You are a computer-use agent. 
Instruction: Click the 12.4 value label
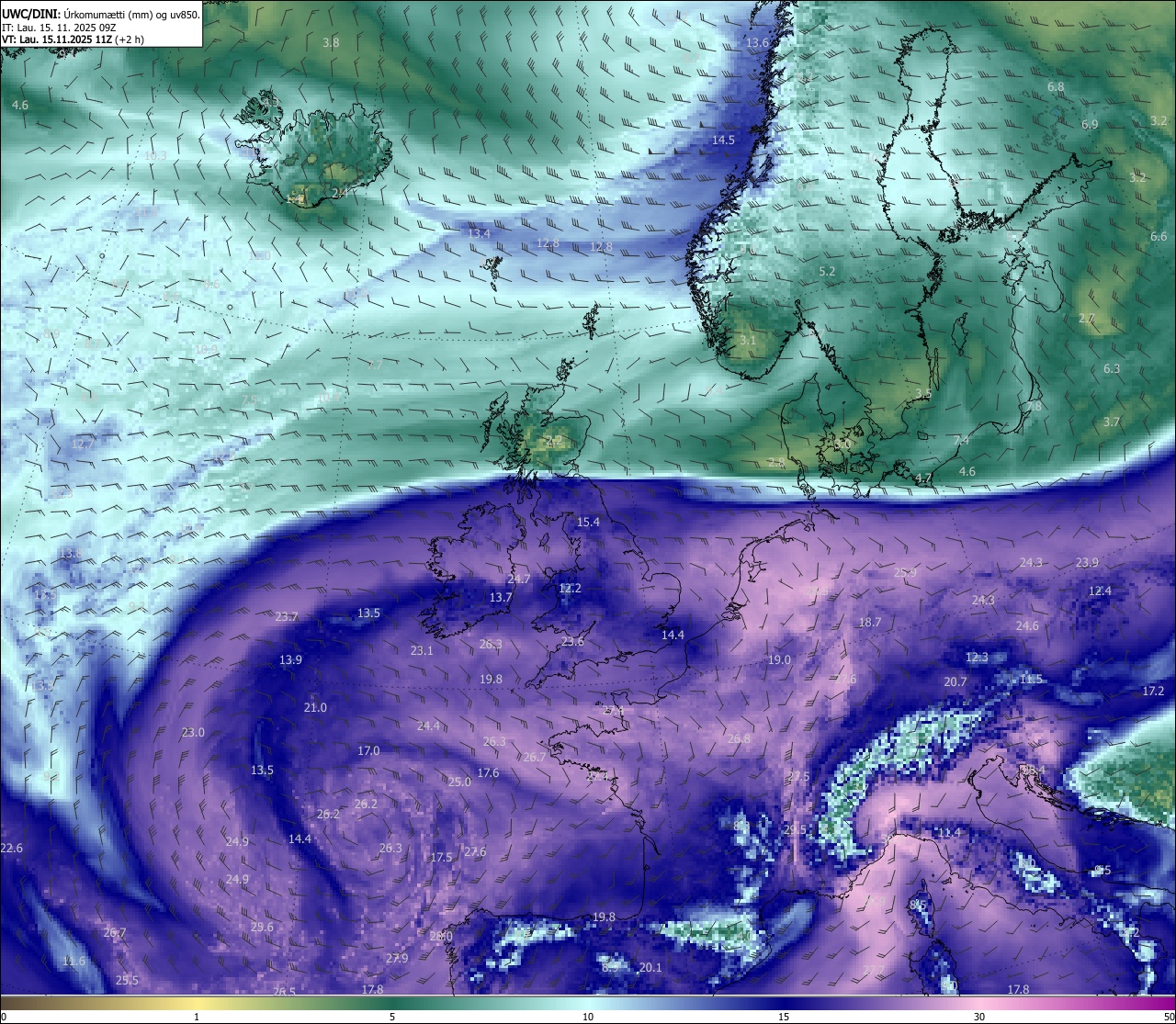point(1101,591)
